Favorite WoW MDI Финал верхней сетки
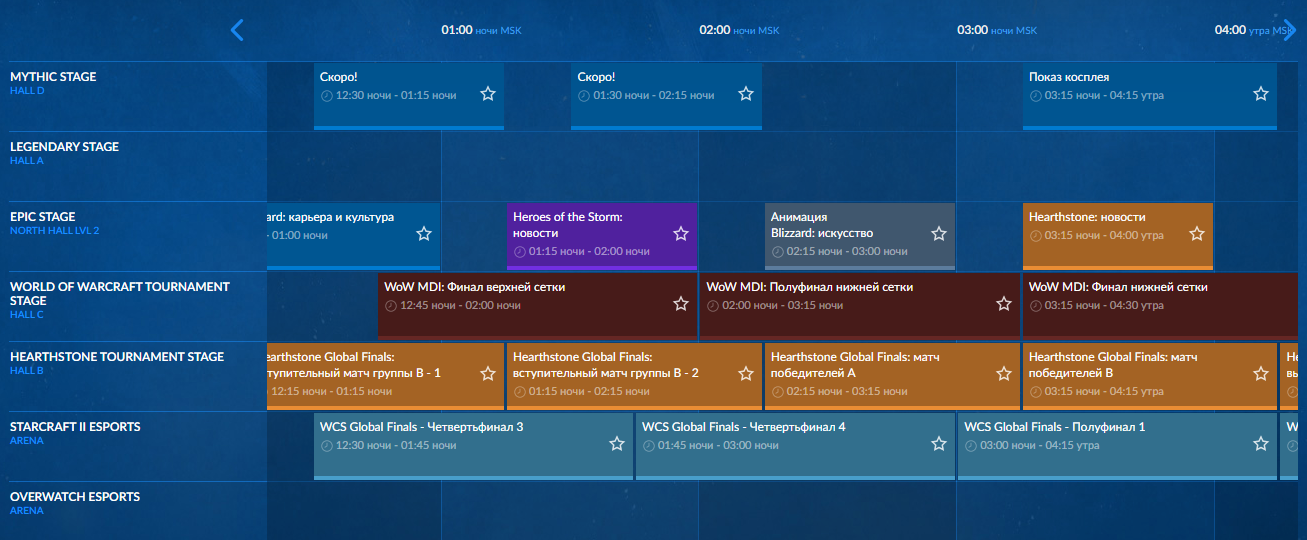 pos(681,304)
